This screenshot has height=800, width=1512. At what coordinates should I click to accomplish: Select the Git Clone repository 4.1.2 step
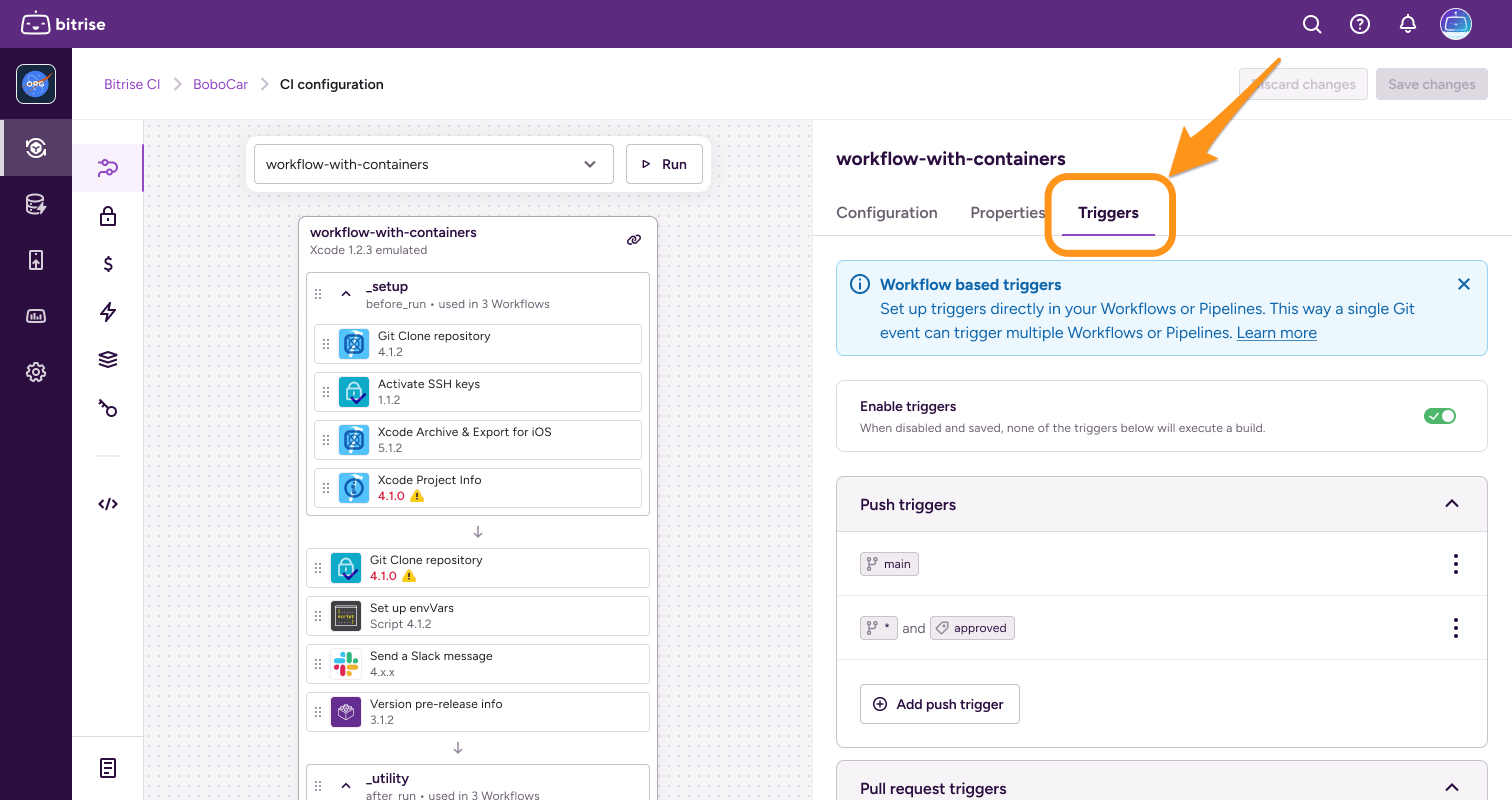click(478, 344)
